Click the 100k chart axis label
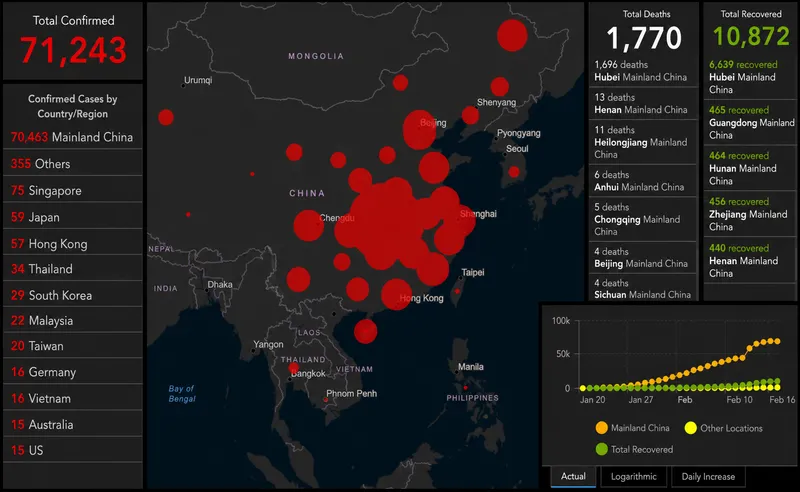The width and height of the screenshot is (800, 492). tap(561, 321)
